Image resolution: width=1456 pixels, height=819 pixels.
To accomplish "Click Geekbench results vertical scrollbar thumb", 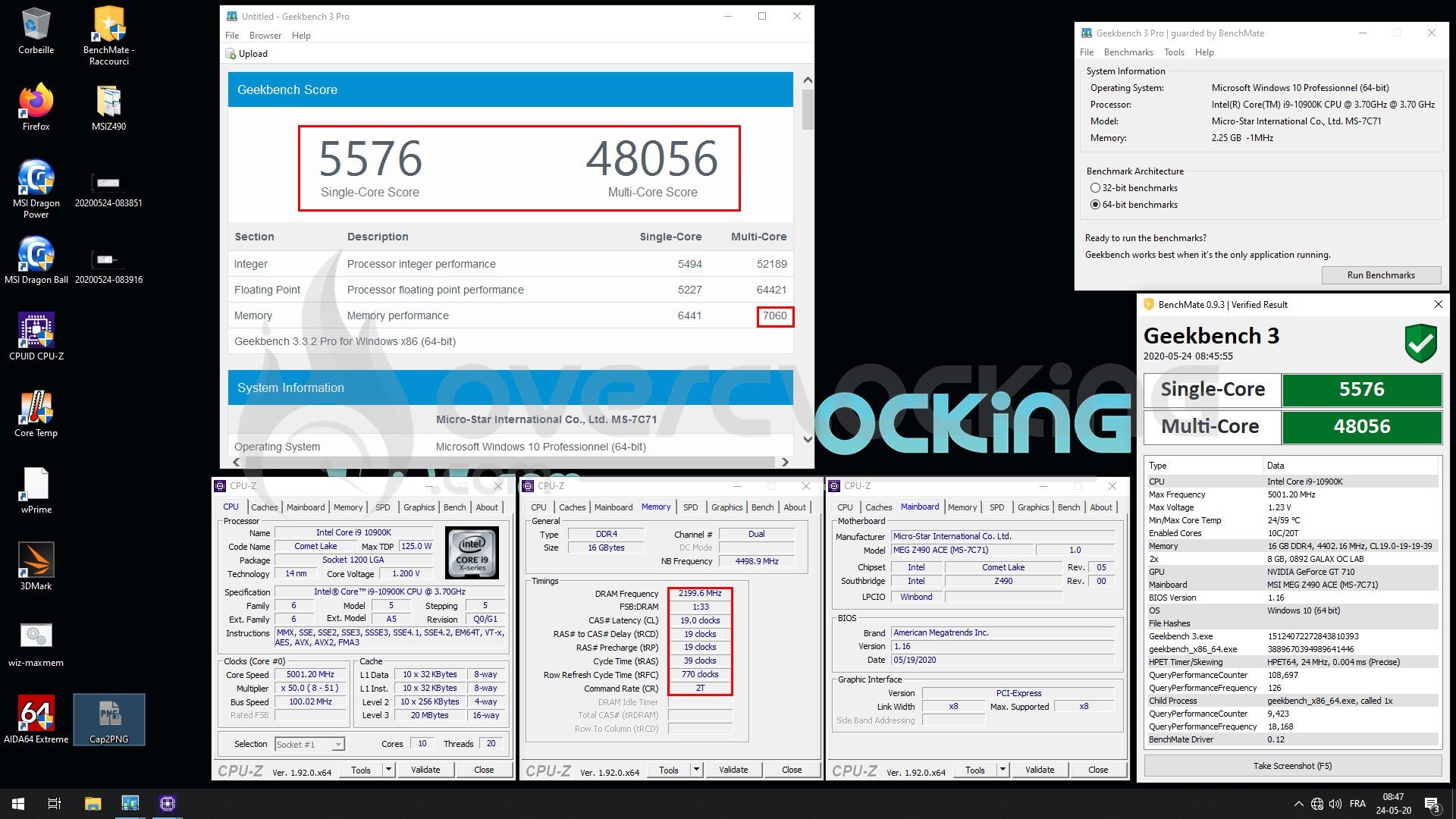I will tap(808, 110).
